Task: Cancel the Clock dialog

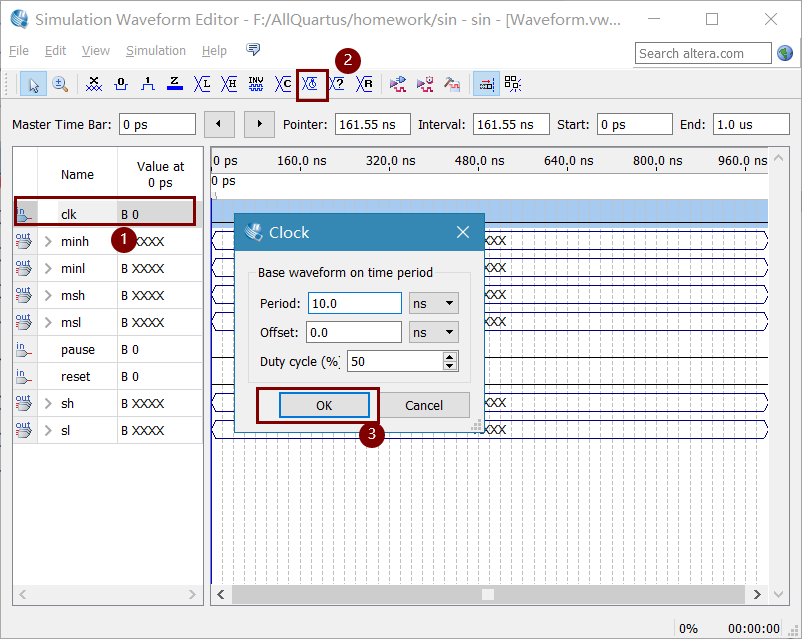Action: click(424, 405)
